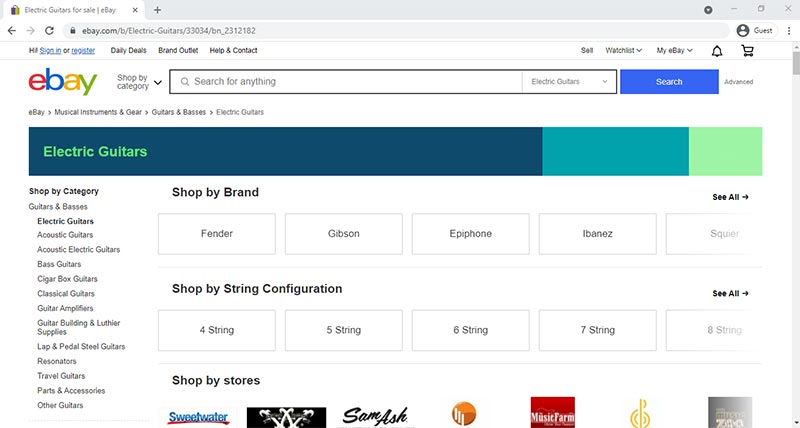Click the Sell link
This screenshot has width=800, height=428.
tap(587, 51)
